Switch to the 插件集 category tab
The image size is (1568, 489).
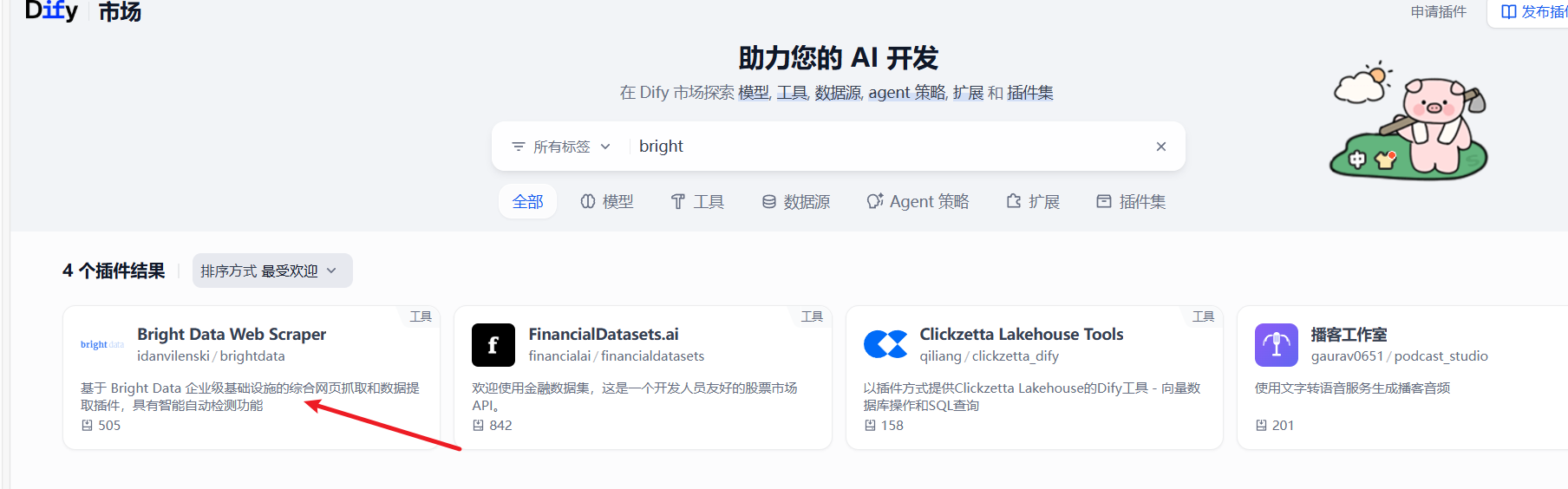tap(1131, 201)
